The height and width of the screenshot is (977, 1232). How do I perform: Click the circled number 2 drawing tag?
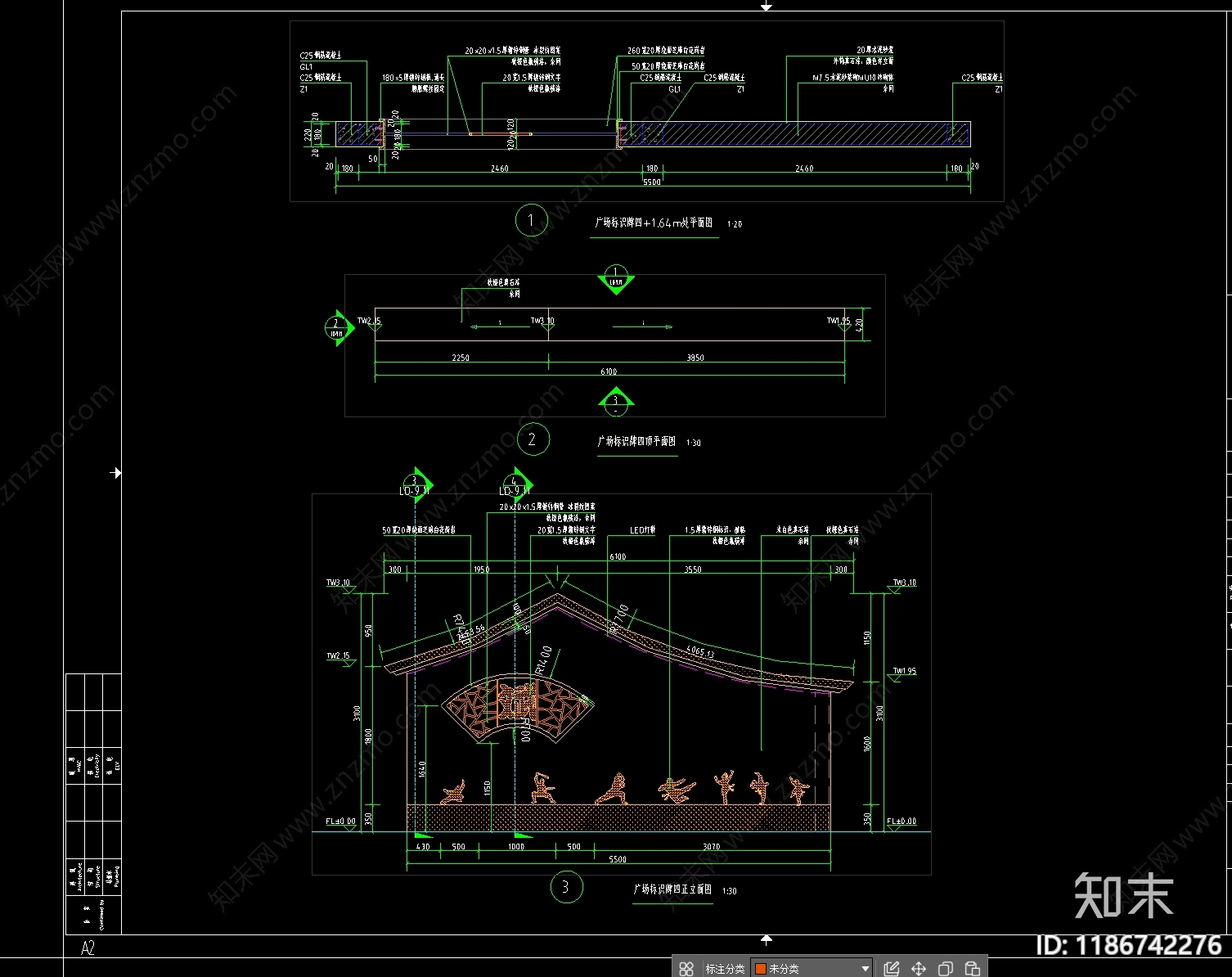point(532,439)
